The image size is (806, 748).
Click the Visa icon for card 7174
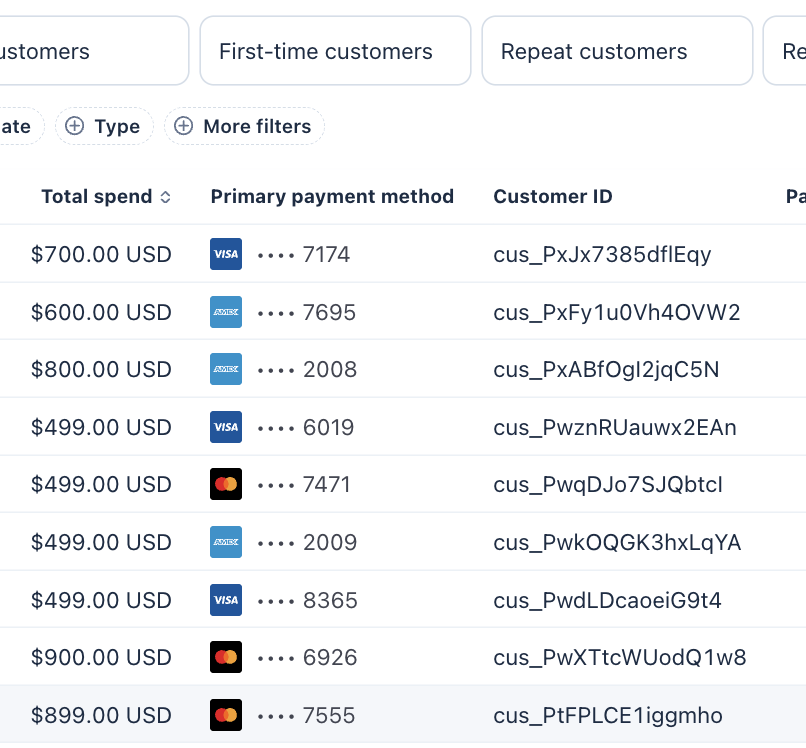(x=226, y=254)
